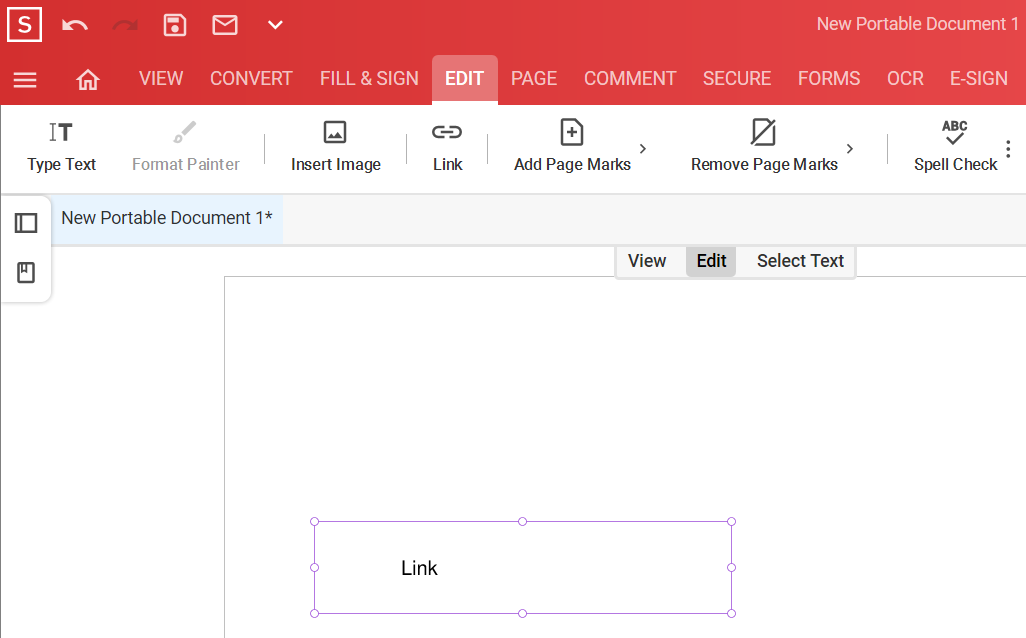Expand Remove Page Marks chevron
This screenshot has width=1026, height=638.
[849, 149]
